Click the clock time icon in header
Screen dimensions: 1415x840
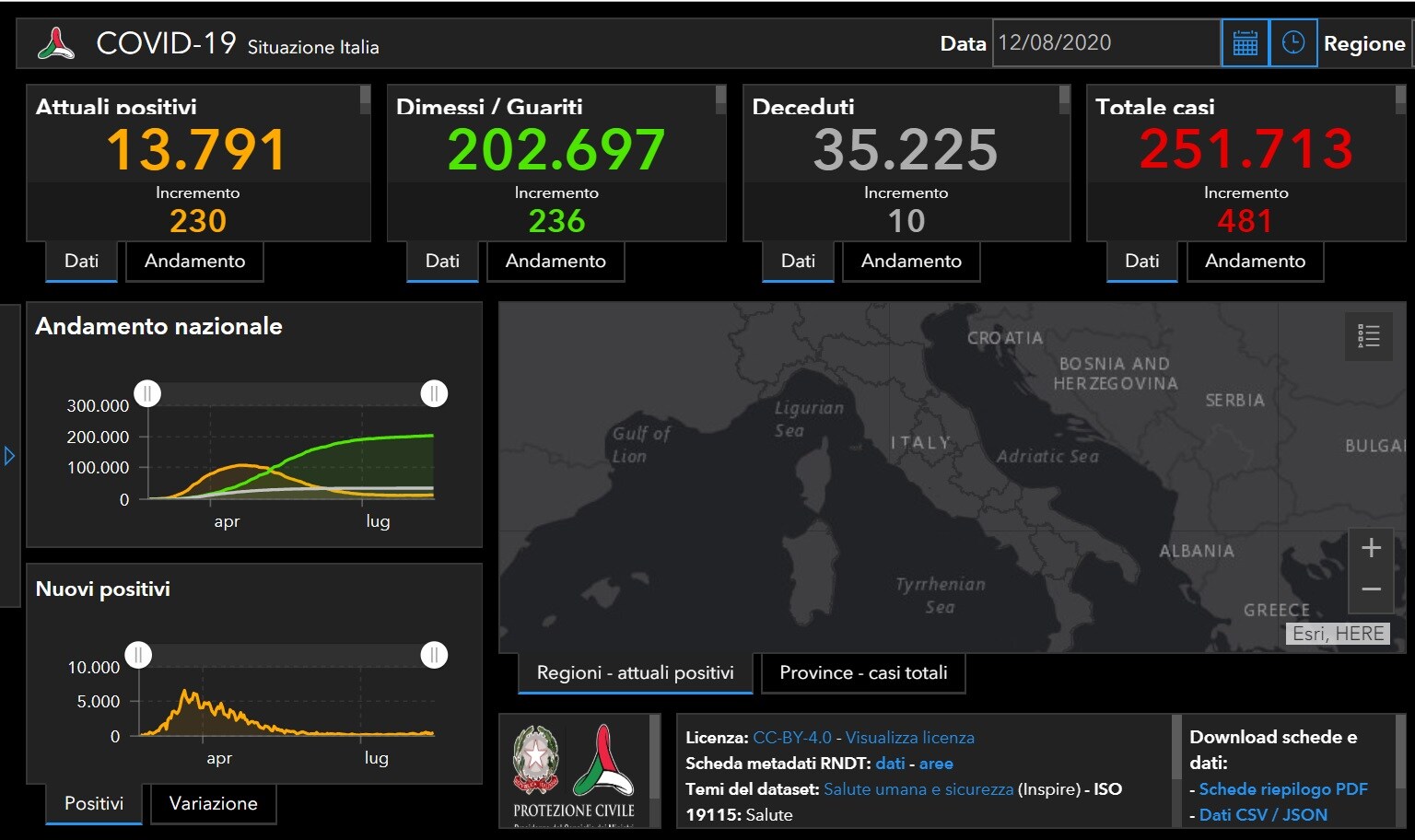coord(1293,42)
